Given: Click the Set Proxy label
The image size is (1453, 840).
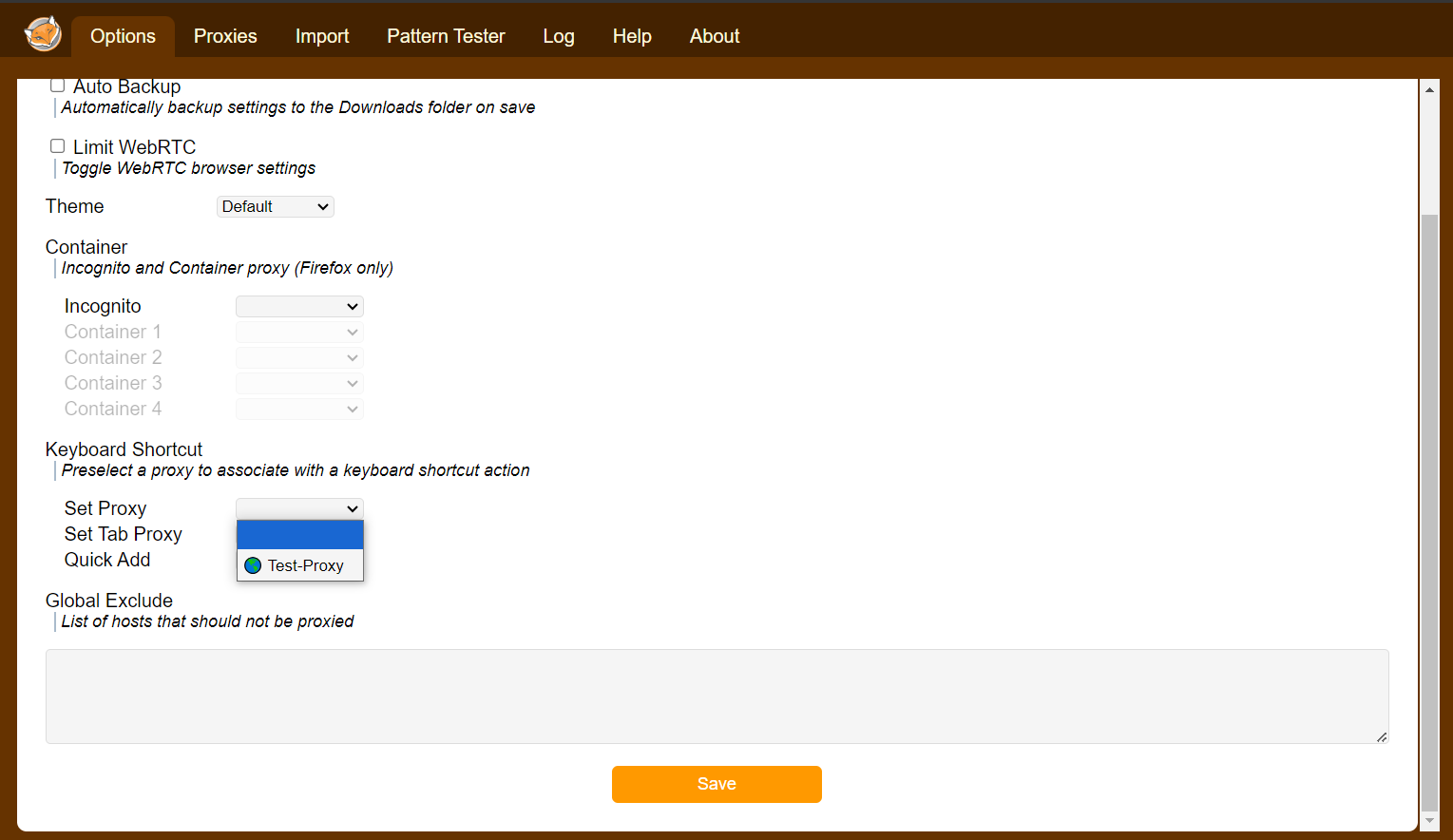Looking at the screenshot, I should [105, 508].
